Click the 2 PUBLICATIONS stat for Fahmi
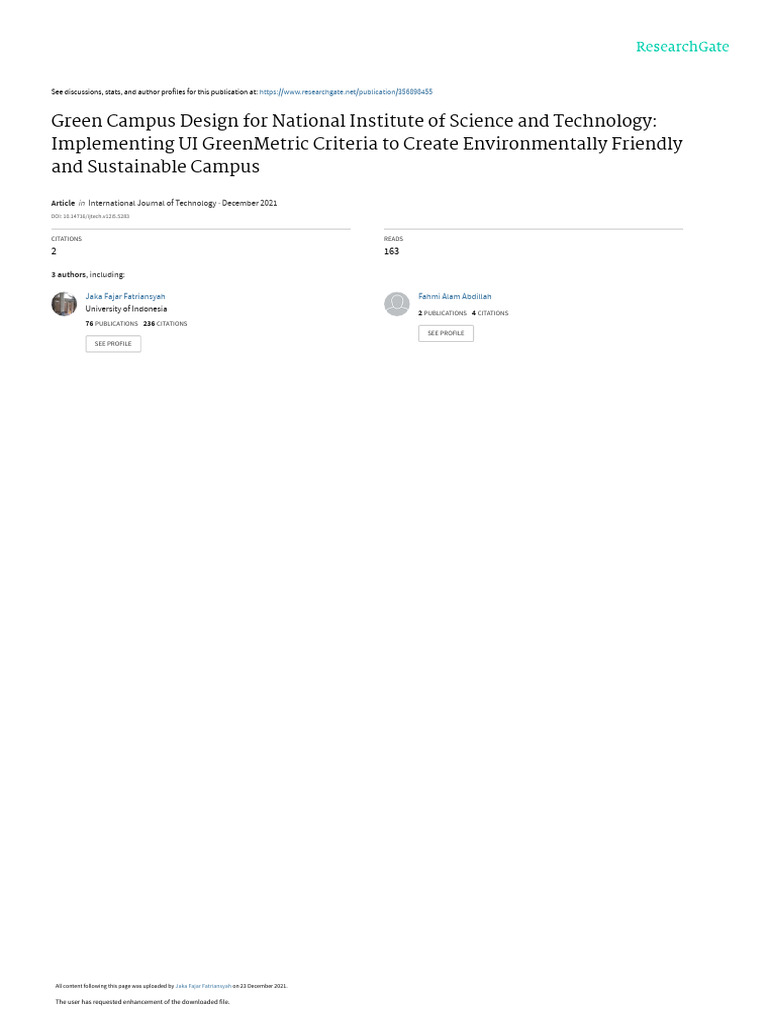This screenshot has height=1024, width=768. (x=442, y=313)
